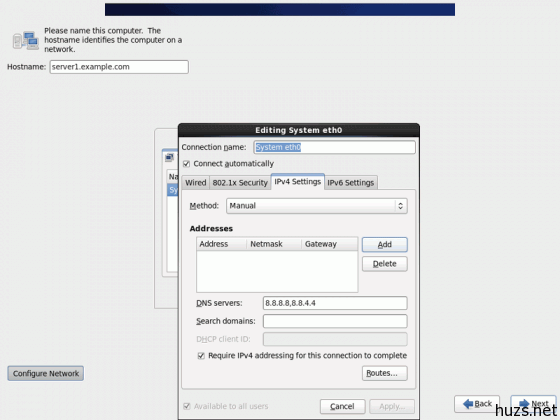The height and width of the screenshot is (420, 560).
Task: Open the Method dropdown showing Manual
Action: (316, 206)
